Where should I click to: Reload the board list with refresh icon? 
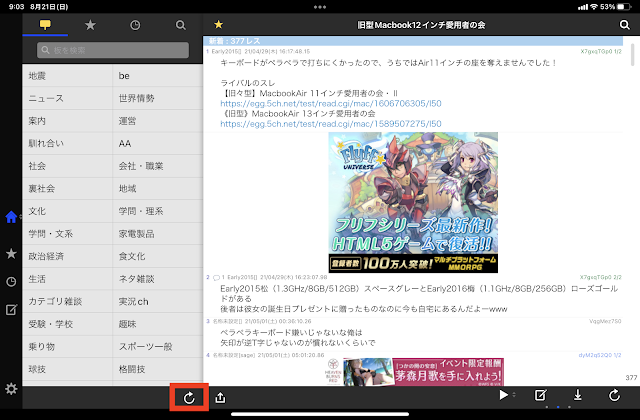pos(189,398)
